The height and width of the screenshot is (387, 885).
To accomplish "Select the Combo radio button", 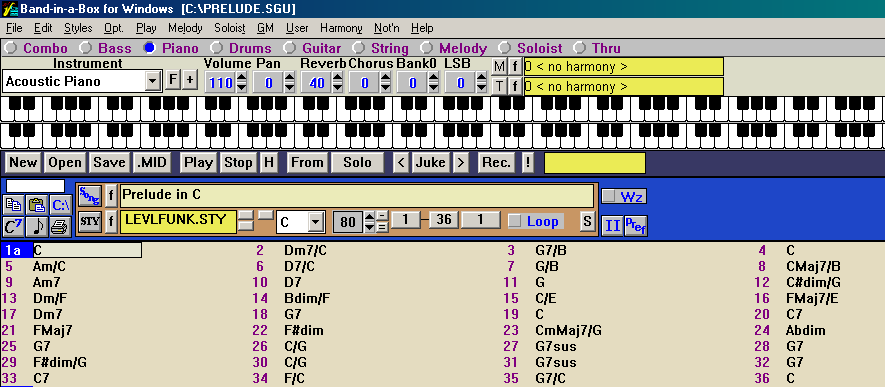I will click(x=11, y=48).
